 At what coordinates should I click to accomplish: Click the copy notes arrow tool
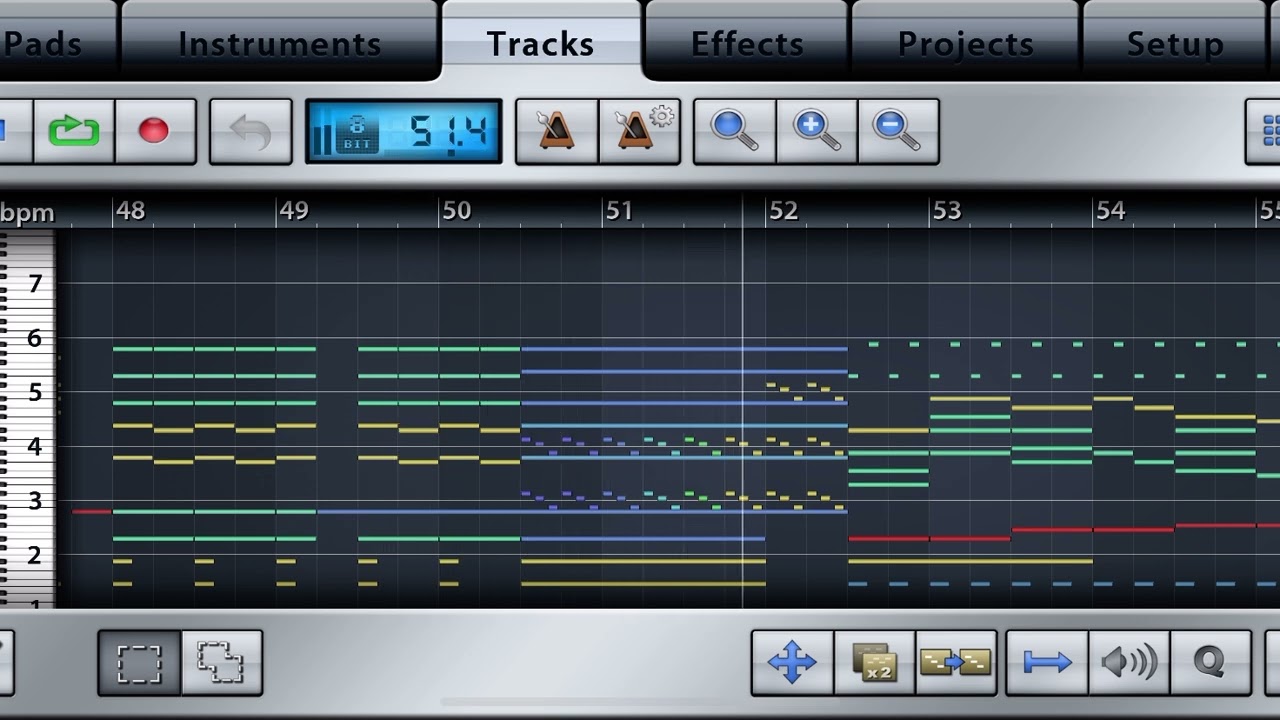956,662
